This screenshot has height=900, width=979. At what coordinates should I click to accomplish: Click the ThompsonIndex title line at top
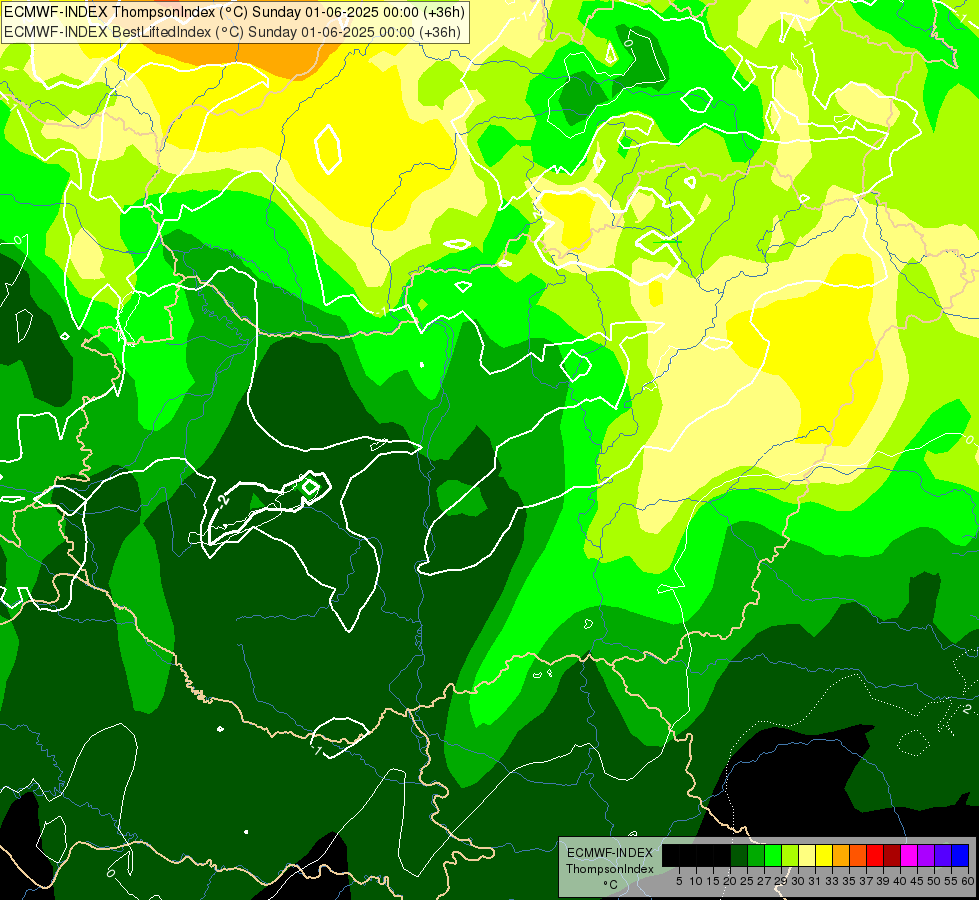click(x=234, y=12)
